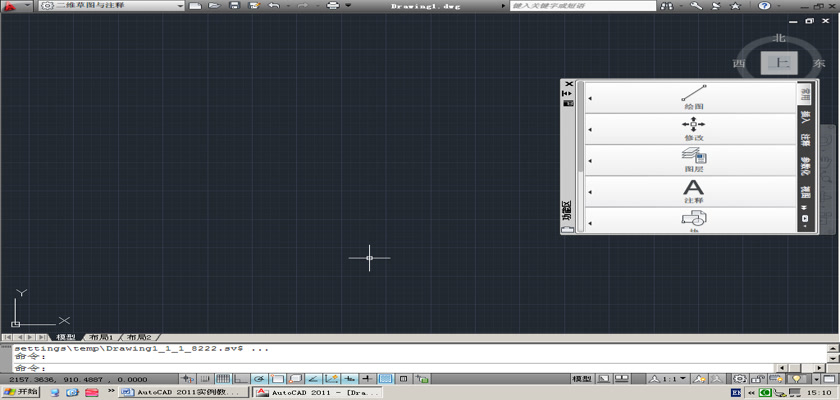Select the 参数化 ribbon tab
Viewport: 840px width, 400px height.
point(805,166)
